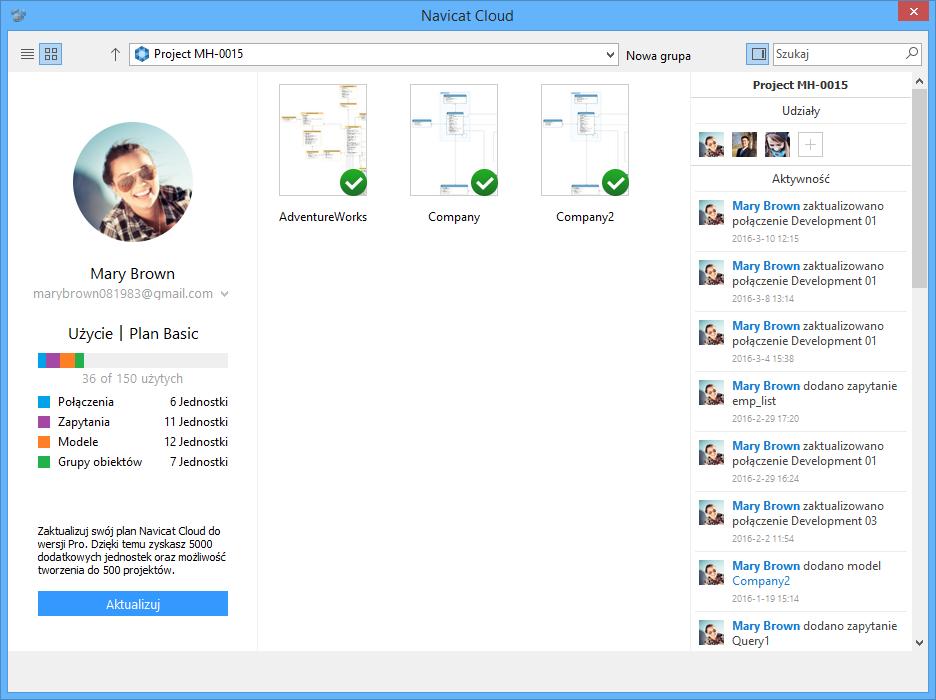Click avatar beside the Query1 activity
The height and width of the screenshot is (700, 936).
[712, 633]
